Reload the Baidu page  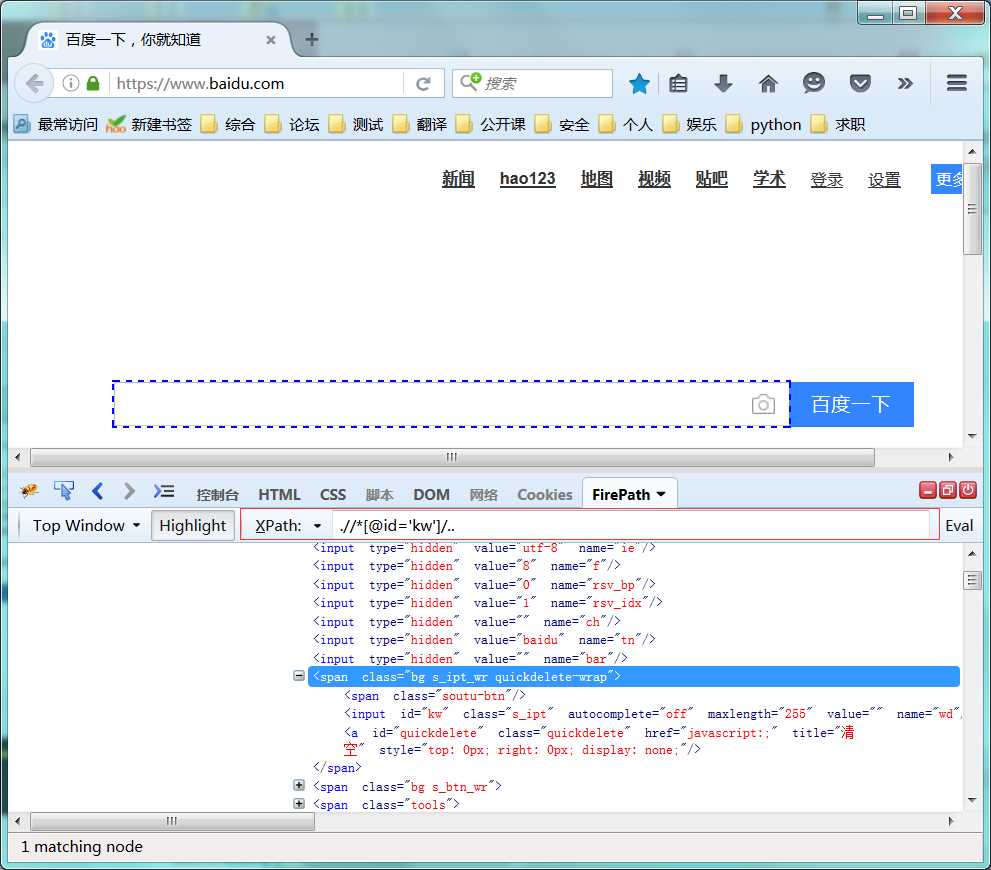(x=423, y=83)
